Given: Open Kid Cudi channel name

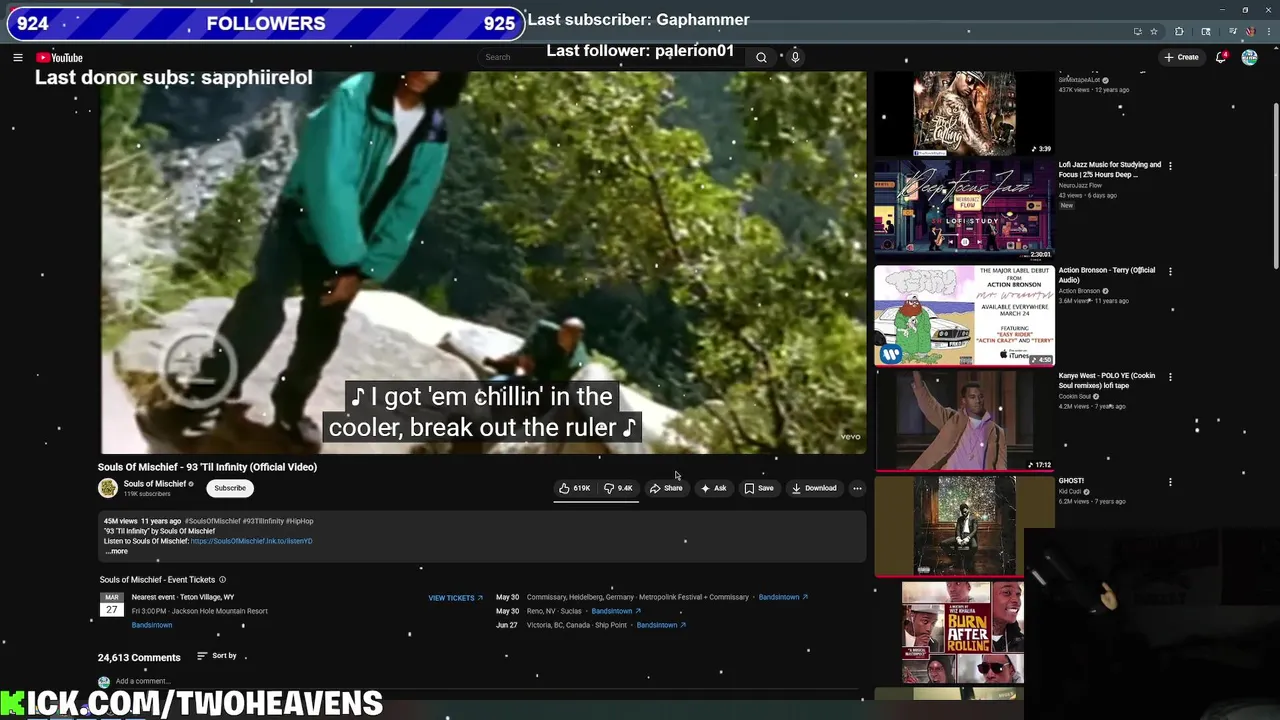Looking at the screenshot, I should (x=1071, y=491).
